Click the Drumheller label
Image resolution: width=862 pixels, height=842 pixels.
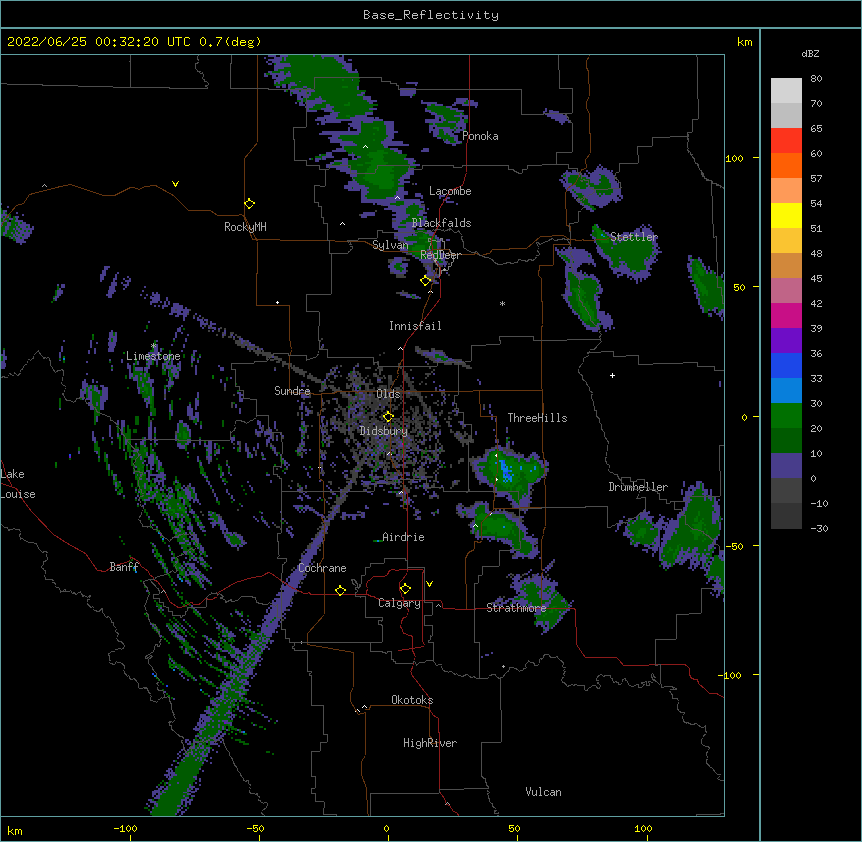pyautogui.click(x=638, y=487)
